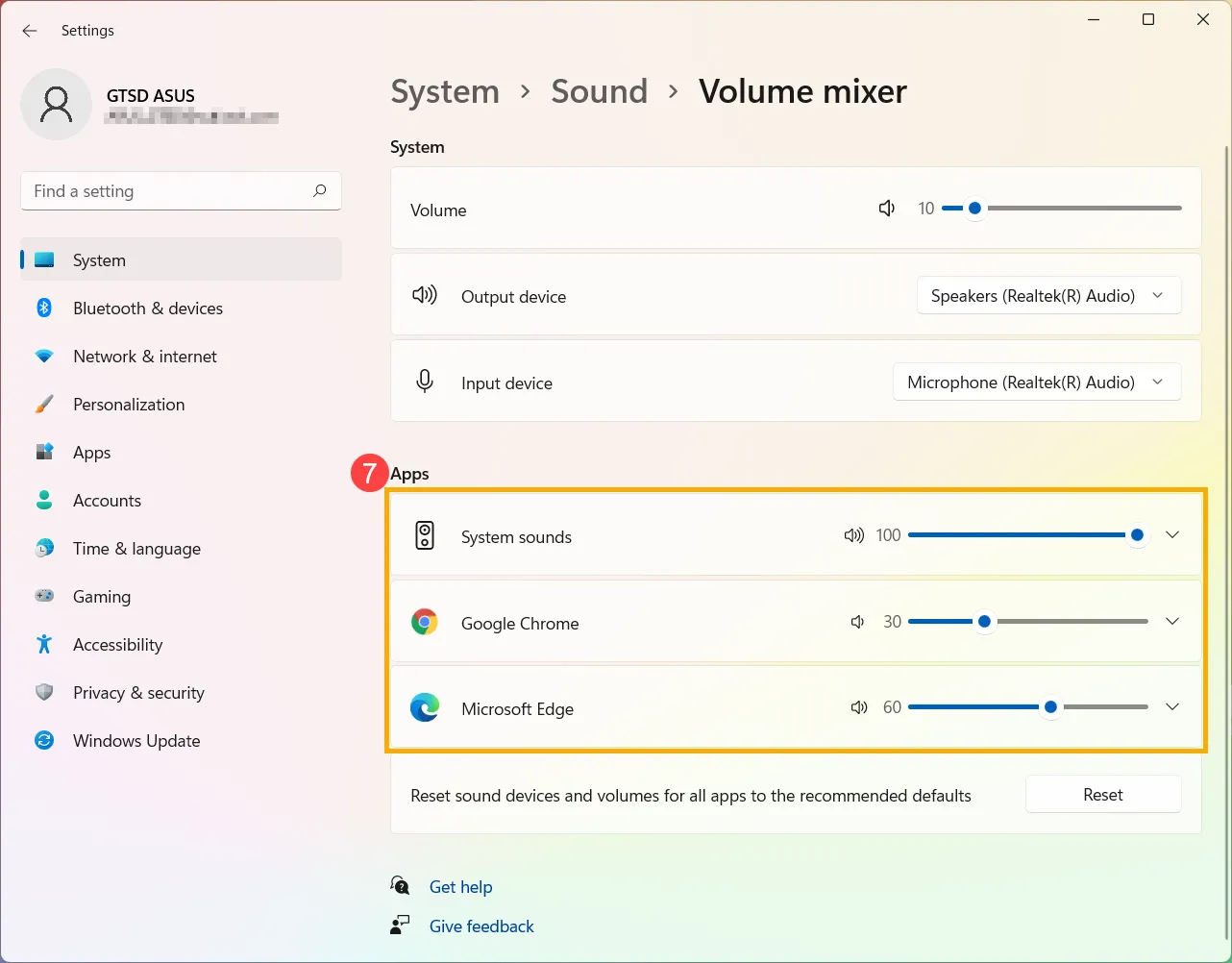This screenshot has height=963, width=1232.
Task: Expand Google Chrome volume options
Action: tap(1171, 621)
